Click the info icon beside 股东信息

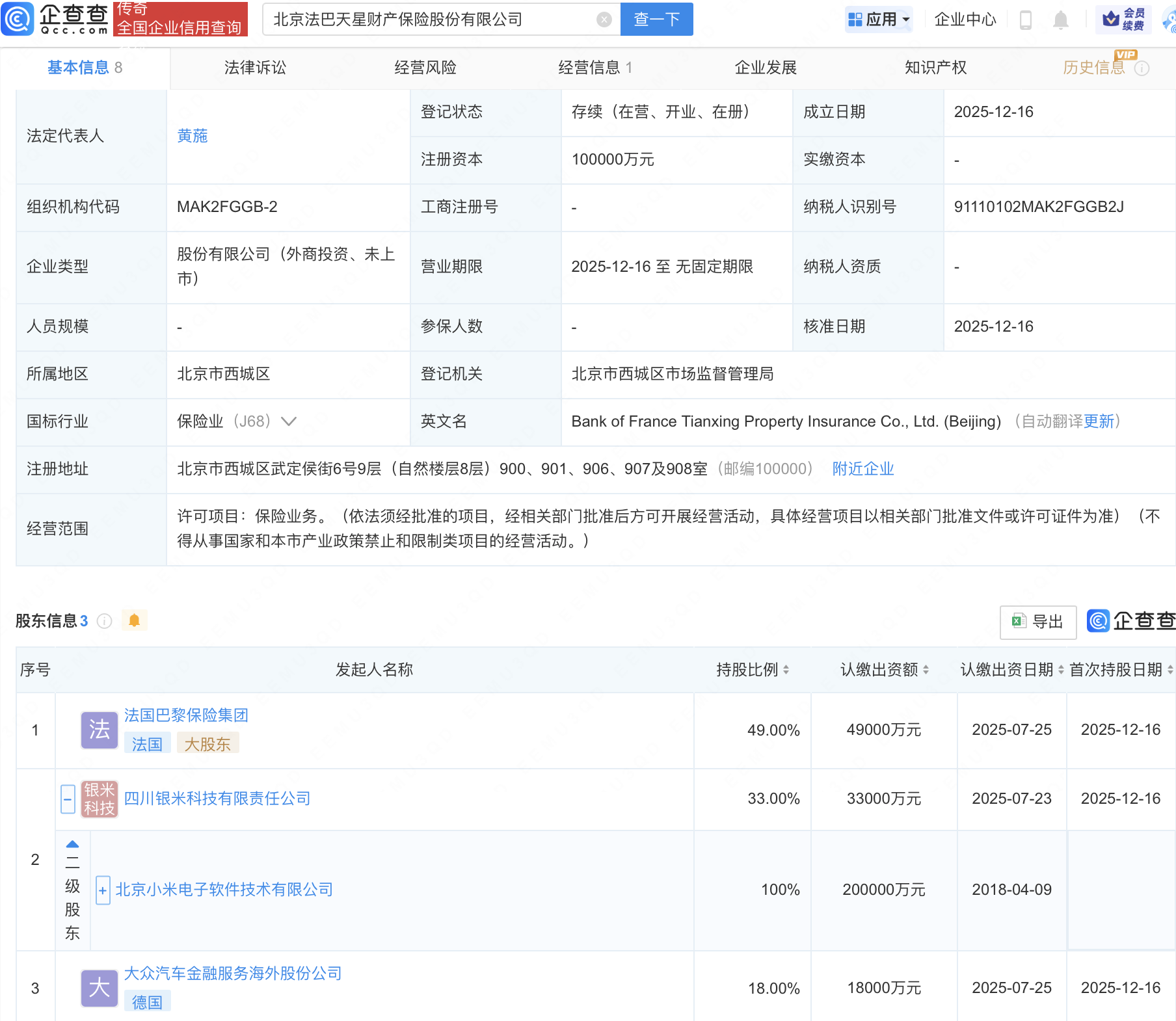pyautogui.click(x=105, y=621)
